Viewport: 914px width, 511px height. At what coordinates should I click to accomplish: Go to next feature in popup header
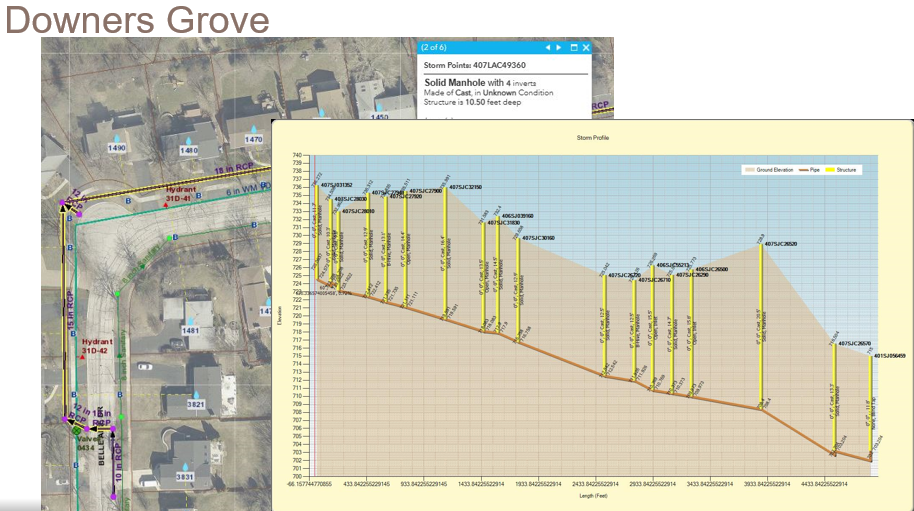[x=558, y=47]
